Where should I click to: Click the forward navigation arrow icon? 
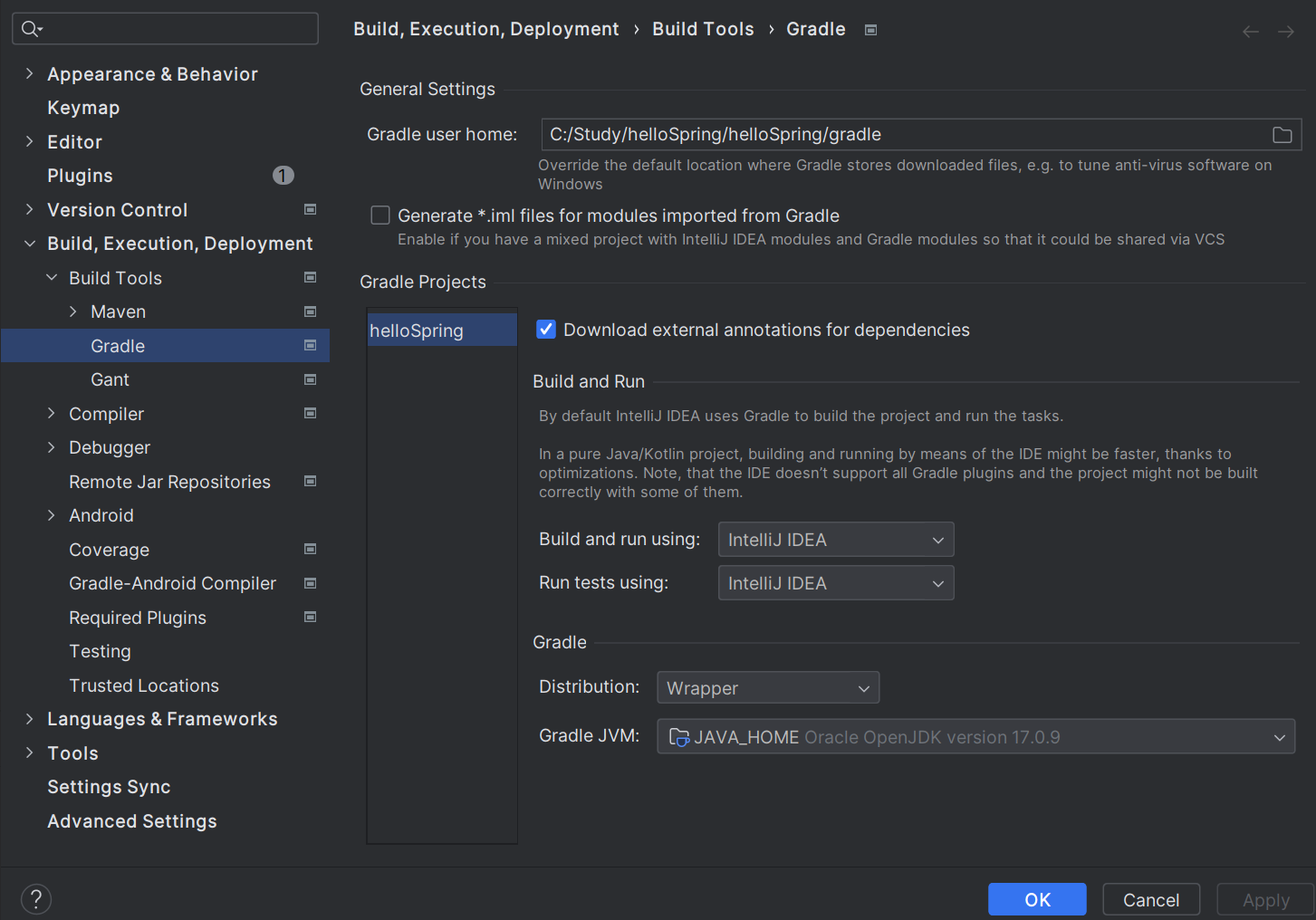(1285, 32)
